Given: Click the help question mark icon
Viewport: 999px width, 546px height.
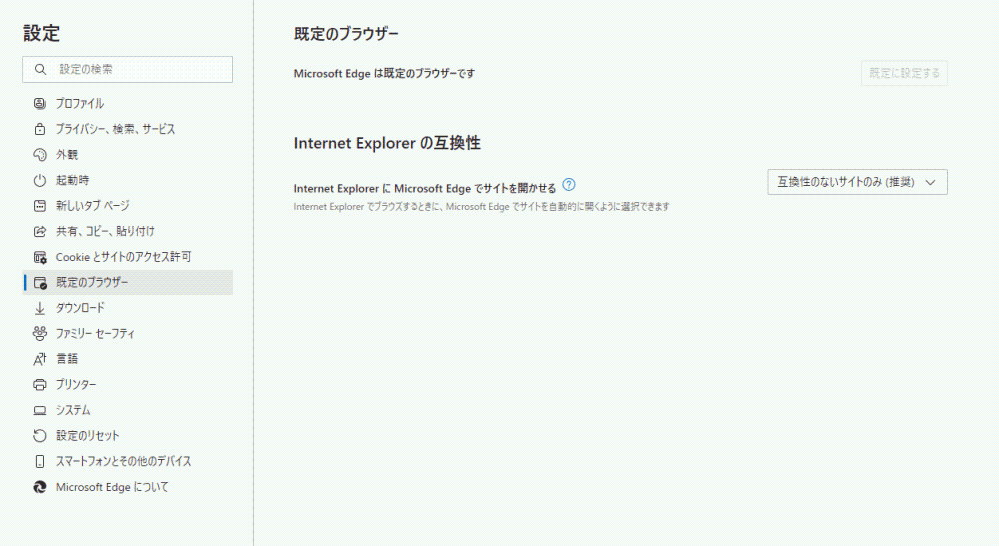Looking at the screenshot, I should pos(569,184).
